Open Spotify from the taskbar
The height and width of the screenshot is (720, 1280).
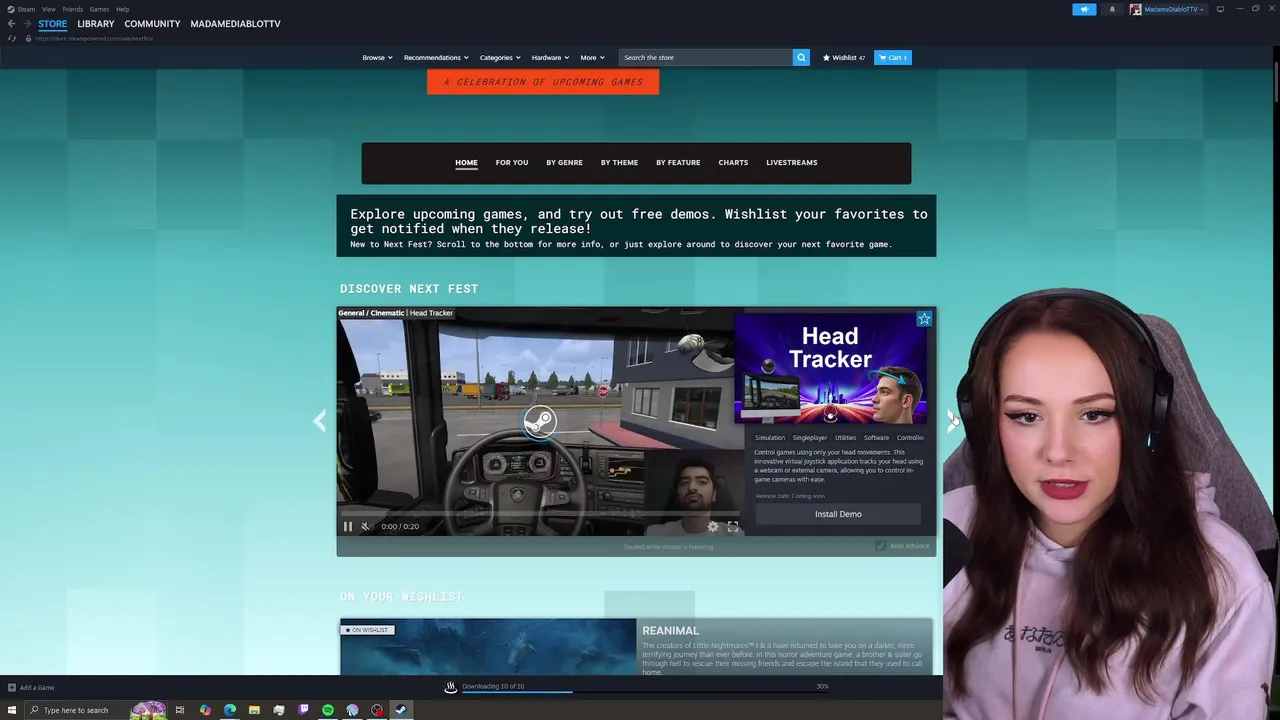(328, 710)
